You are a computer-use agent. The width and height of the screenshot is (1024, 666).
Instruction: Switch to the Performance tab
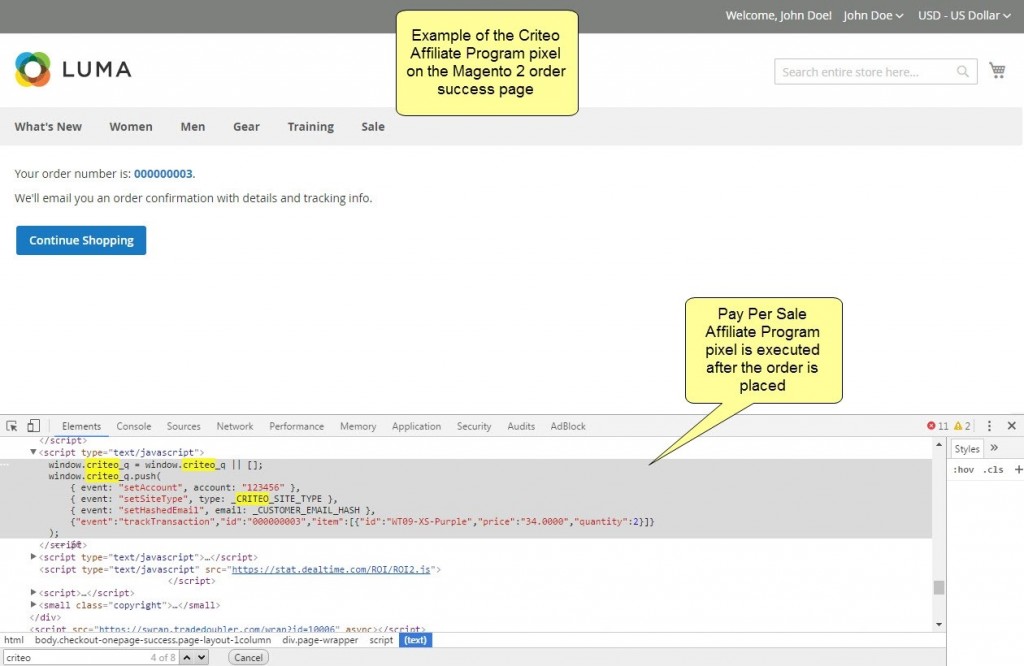point(296,426)
